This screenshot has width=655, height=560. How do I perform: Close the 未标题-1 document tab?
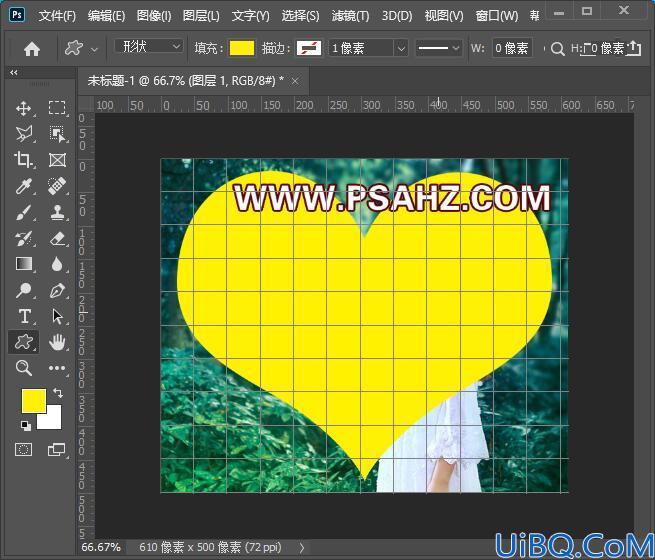295,81
